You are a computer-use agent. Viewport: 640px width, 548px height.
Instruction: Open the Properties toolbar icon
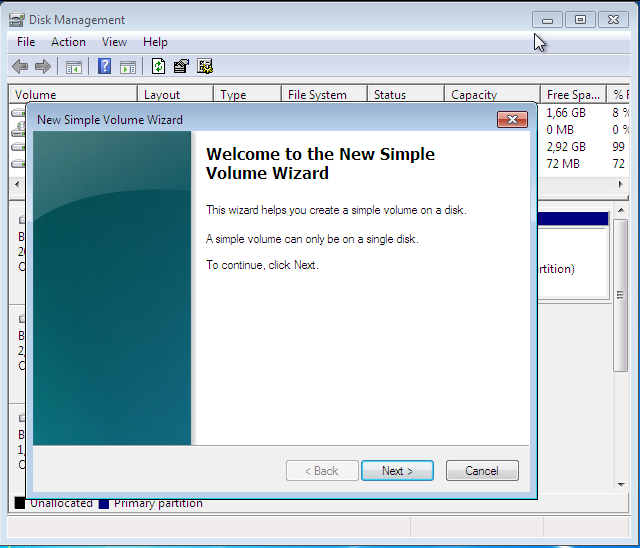pos(181,67)
